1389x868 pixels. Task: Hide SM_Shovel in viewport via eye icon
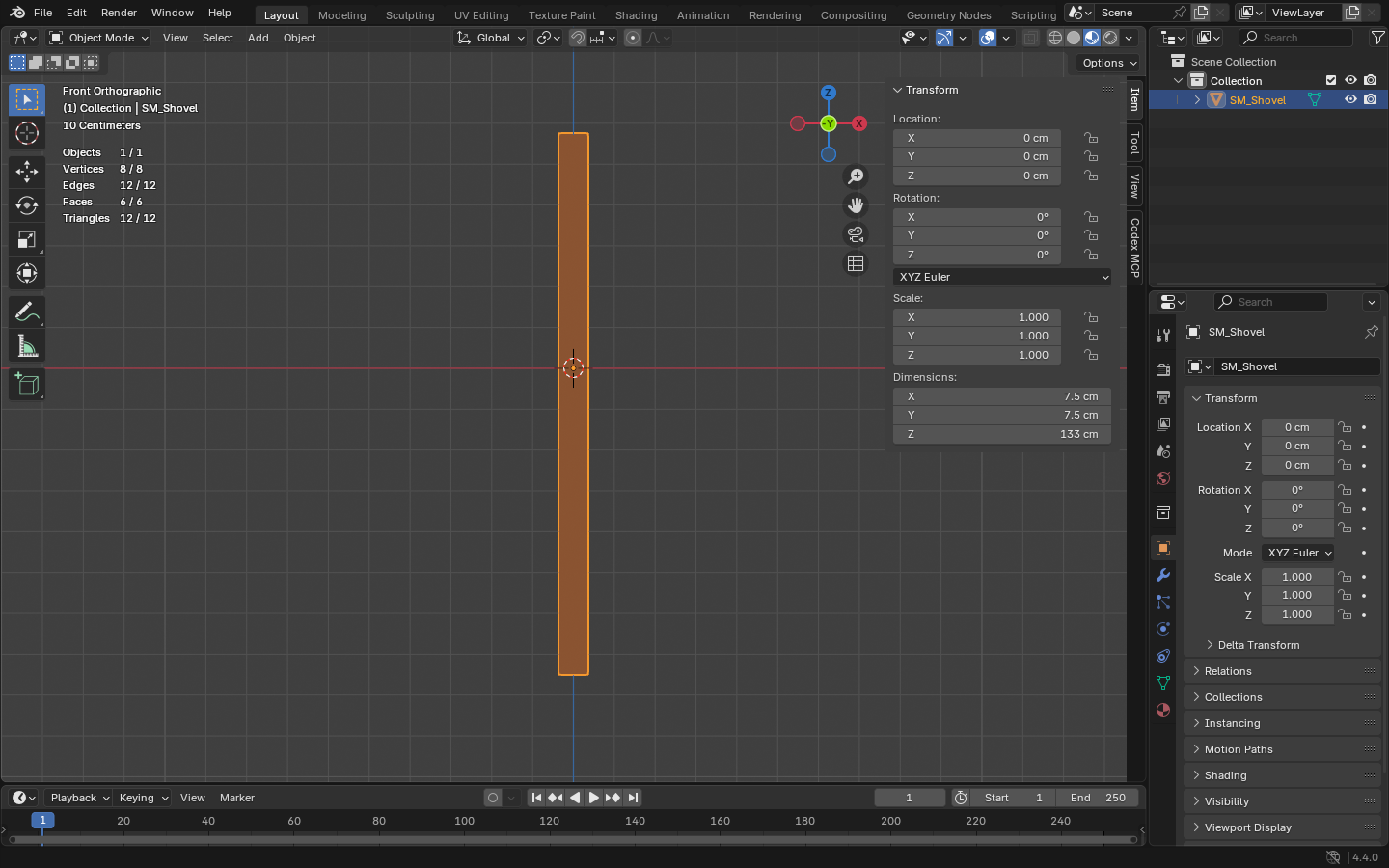[1350, 99]
